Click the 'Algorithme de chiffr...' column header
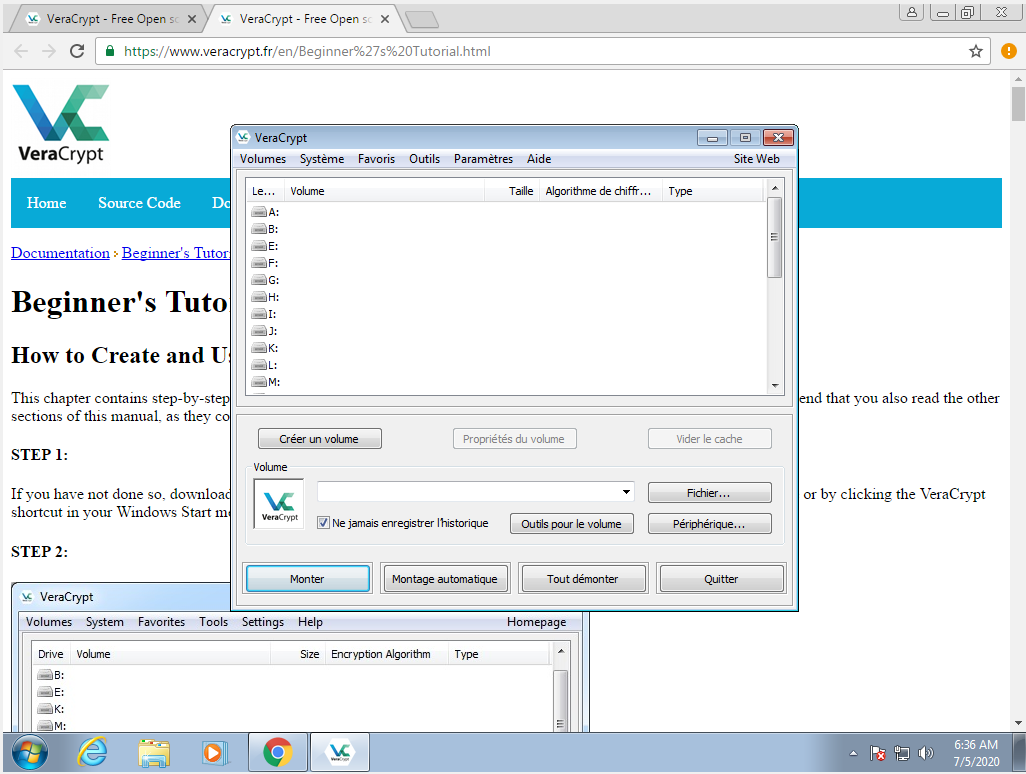The height and width of the screenshot is (774, 1026). pyautogui.click(x=600, y=191)
